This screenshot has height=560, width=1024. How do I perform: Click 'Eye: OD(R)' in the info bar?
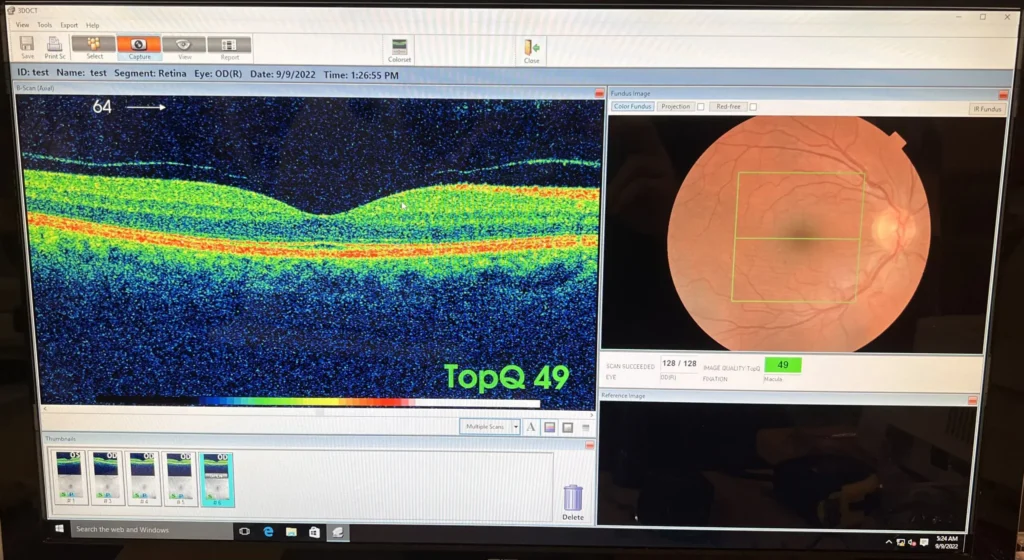[x=218, y=74]
